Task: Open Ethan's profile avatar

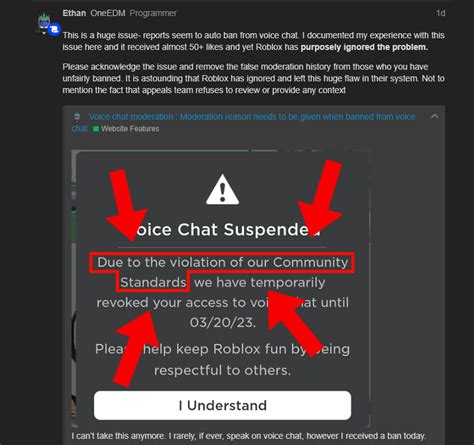Action: click(x=45, y=22)
